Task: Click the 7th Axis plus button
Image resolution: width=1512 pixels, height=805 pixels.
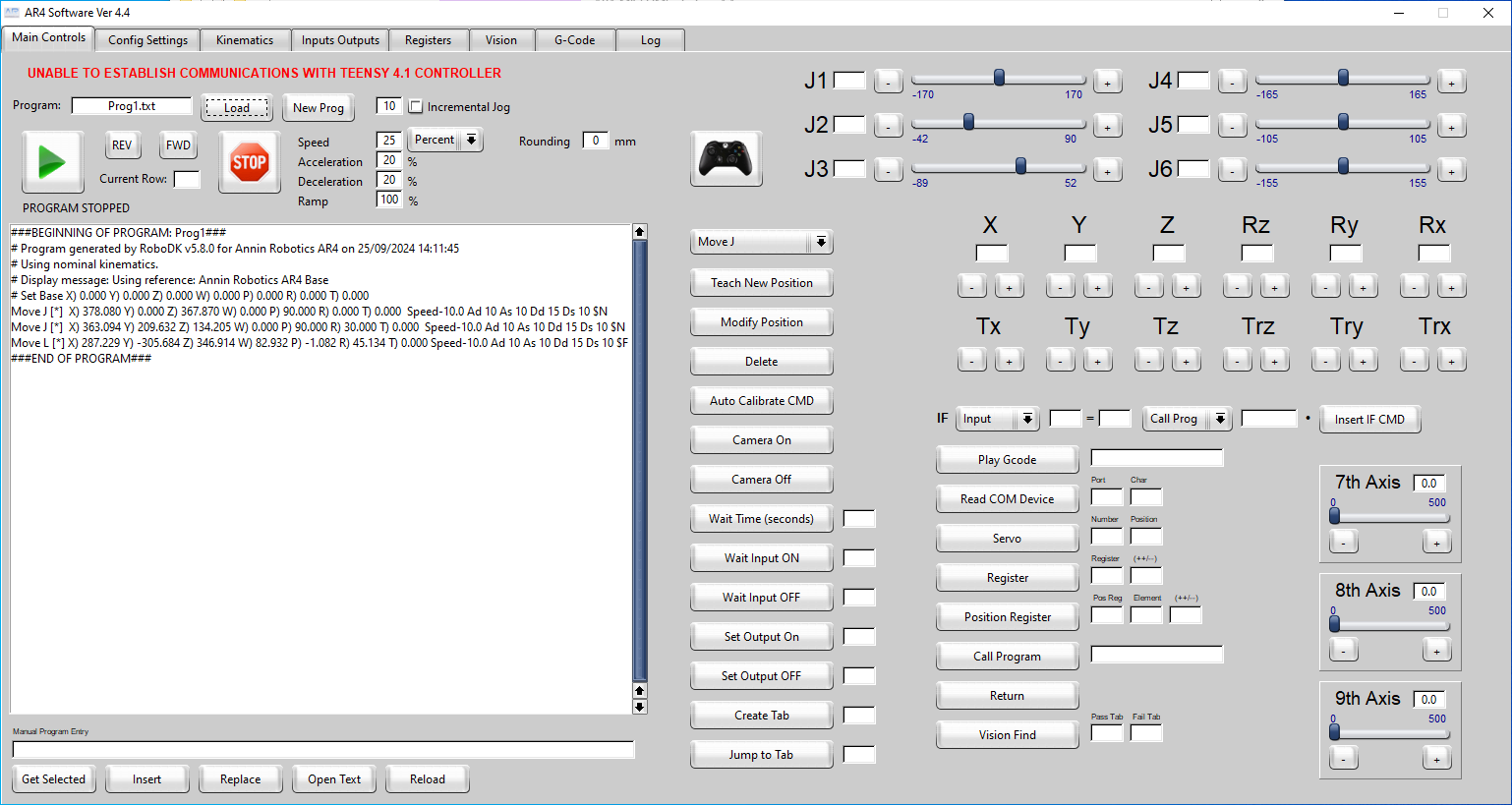Action: 1436,543
